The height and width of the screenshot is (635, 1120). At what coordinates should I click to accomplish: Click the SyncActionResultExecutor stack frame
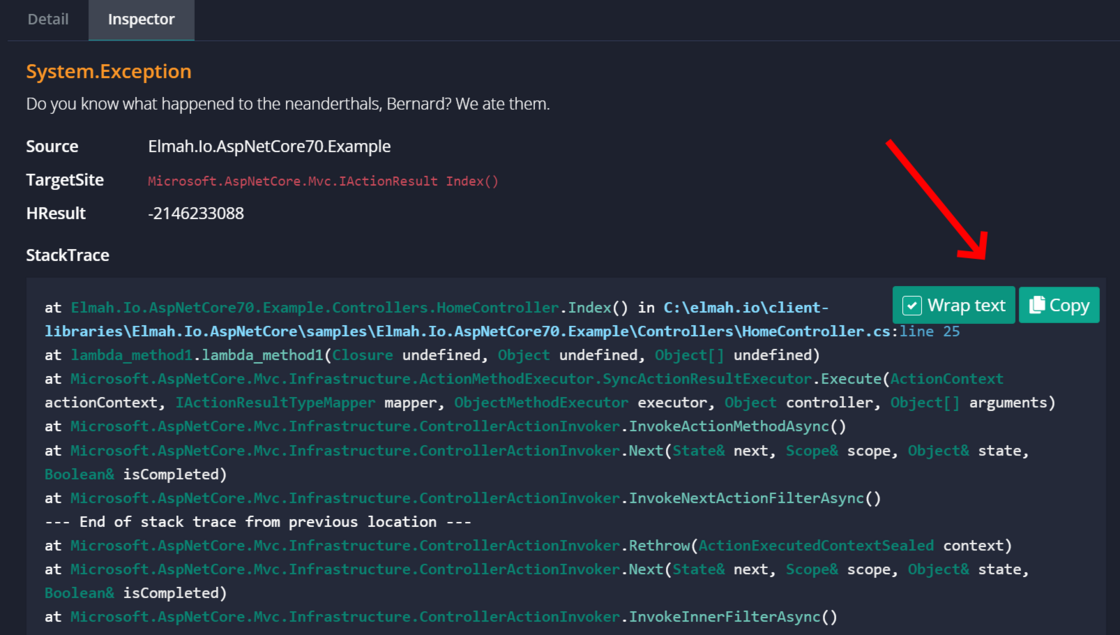coord(550,391)
